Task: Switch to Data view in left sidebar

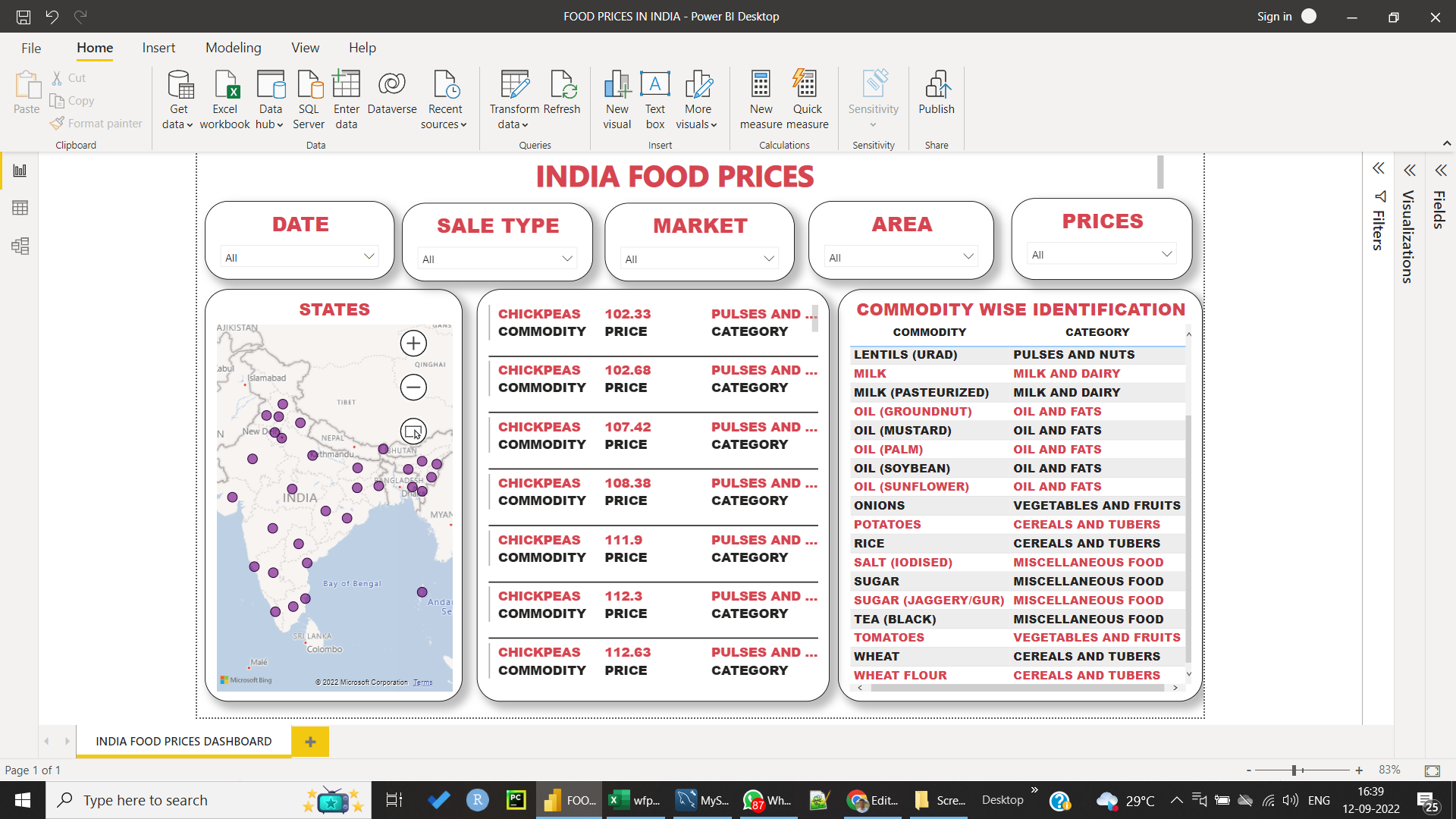Action: click(20, 208)
